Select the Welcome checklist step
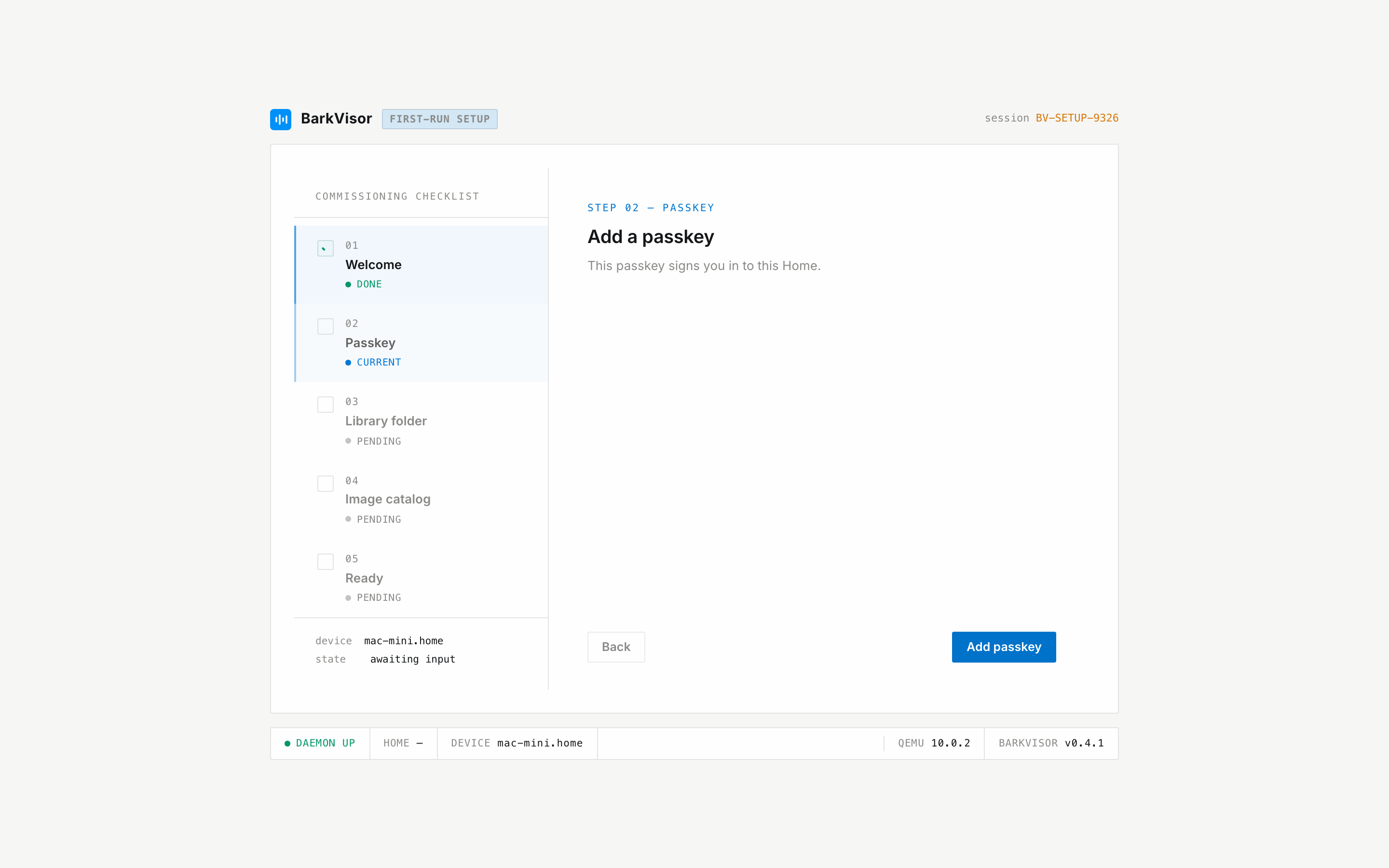Viewport: 1389px width, 868px height. [422, 265]
